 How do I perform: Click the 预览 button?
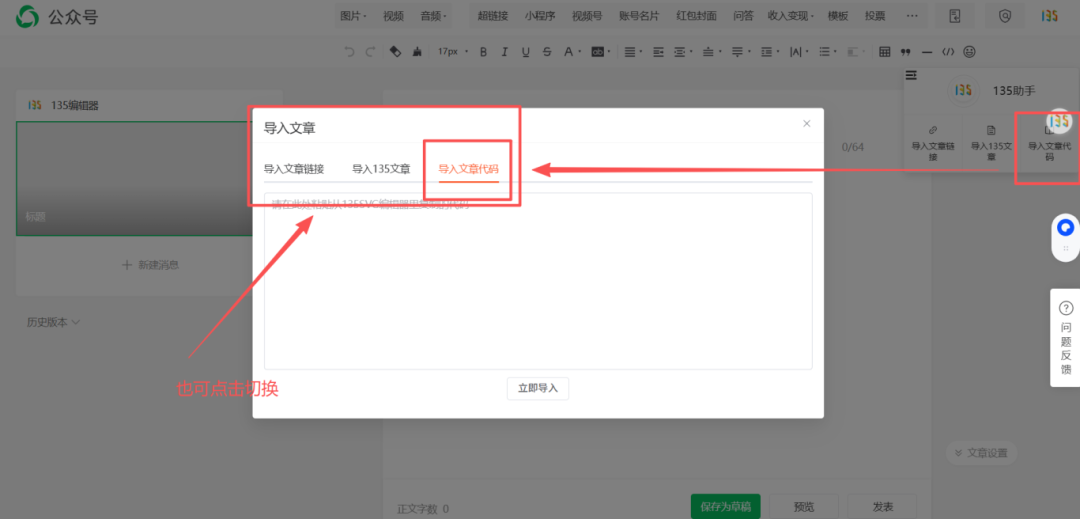point(804,507)
